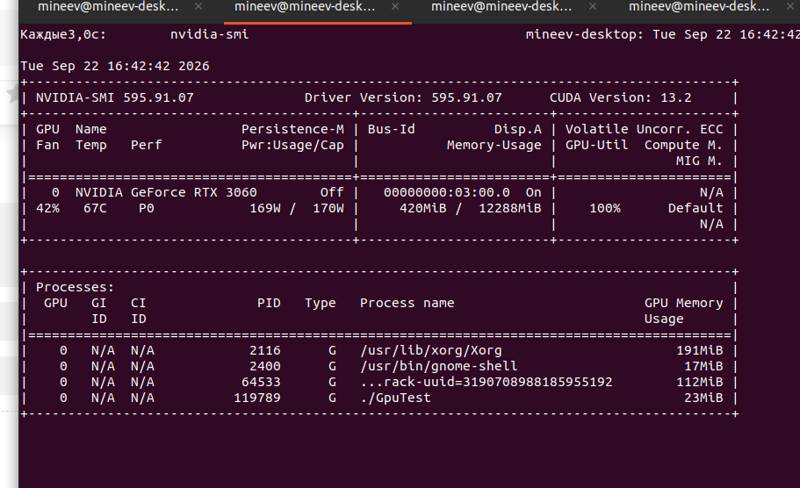Click the Bus-Id 00000000:03:00.0 value
Viewport: 800px width, 488px height.
point(446,192)
